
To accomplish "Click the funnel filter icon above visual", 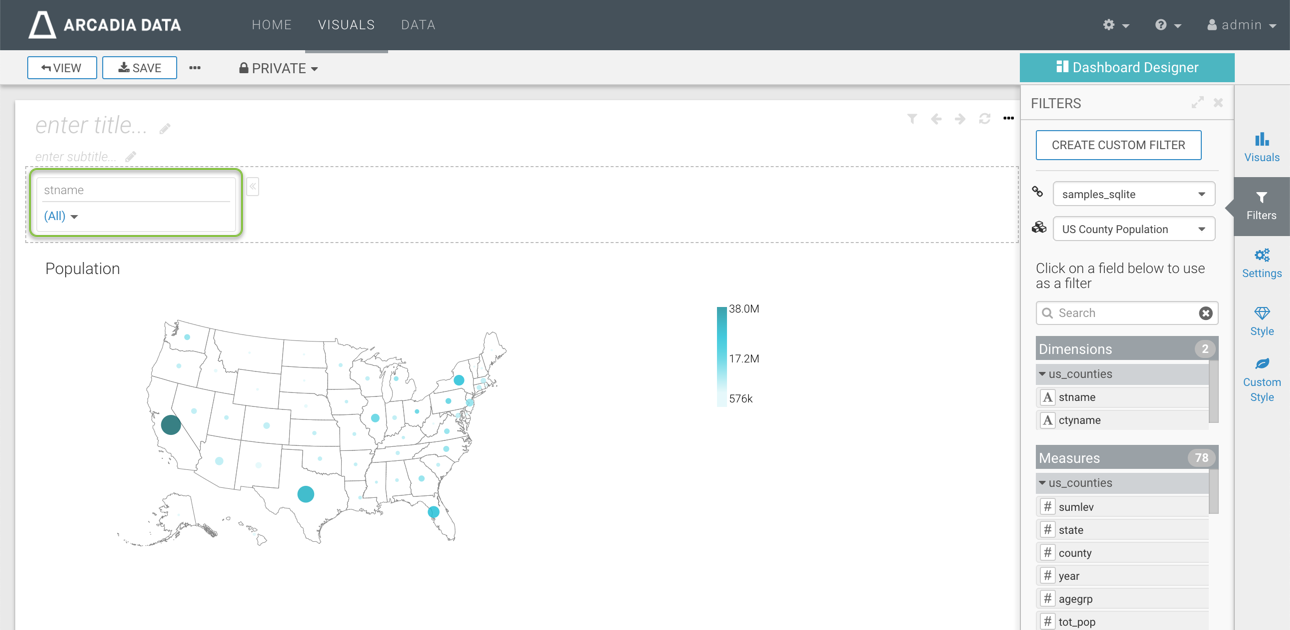I will pyautogui.click(x=912, y=119).
